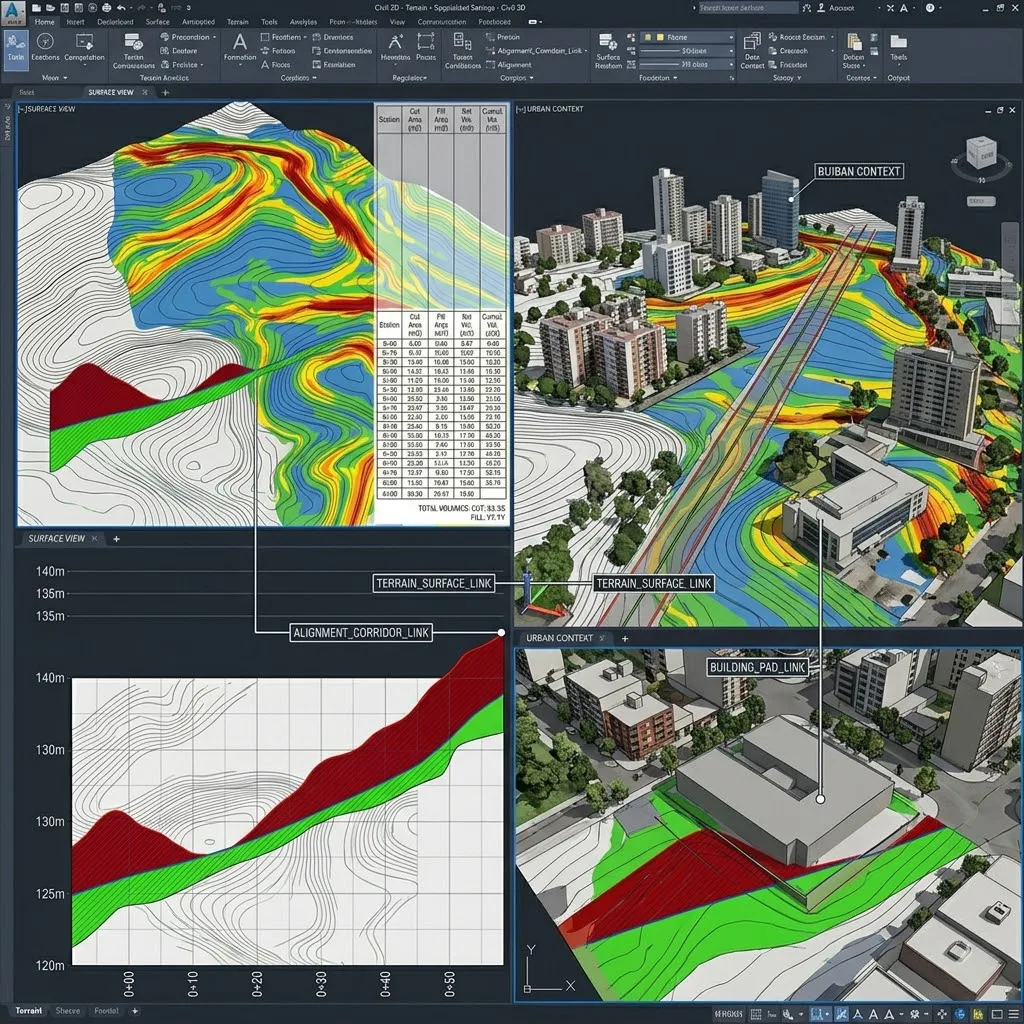1024x1024 pixels.
Task: Click the grid snap icon in status bar
Action: tap(755, 1012)
